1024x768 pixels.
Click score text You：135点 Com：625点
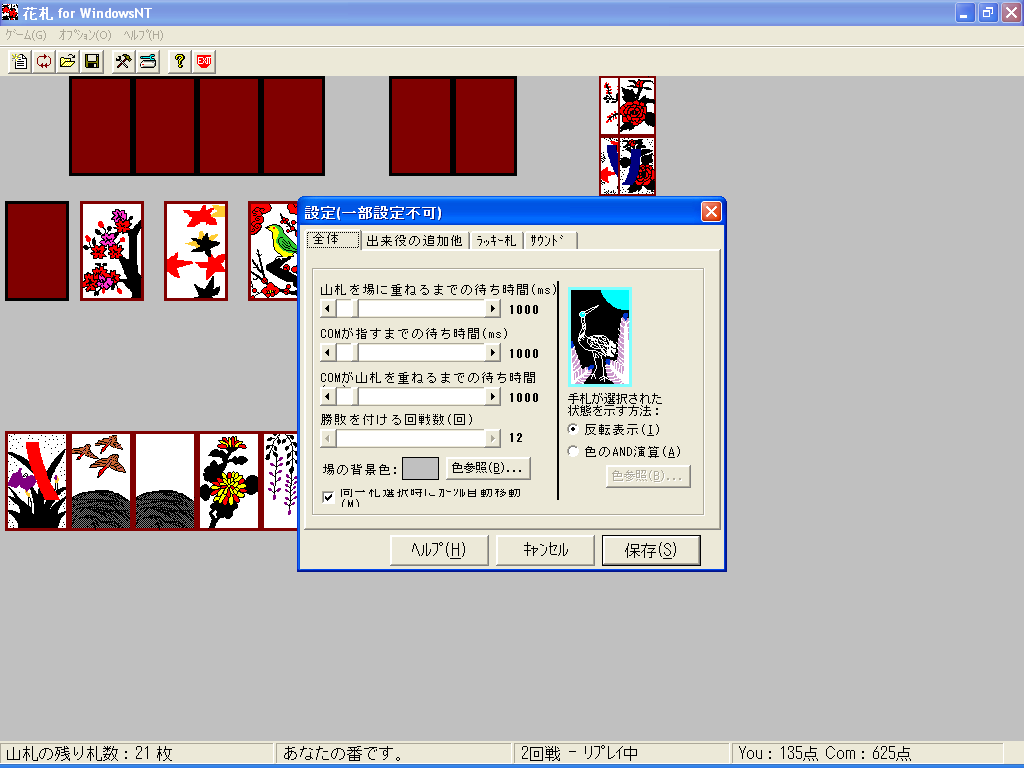point(825,754)
